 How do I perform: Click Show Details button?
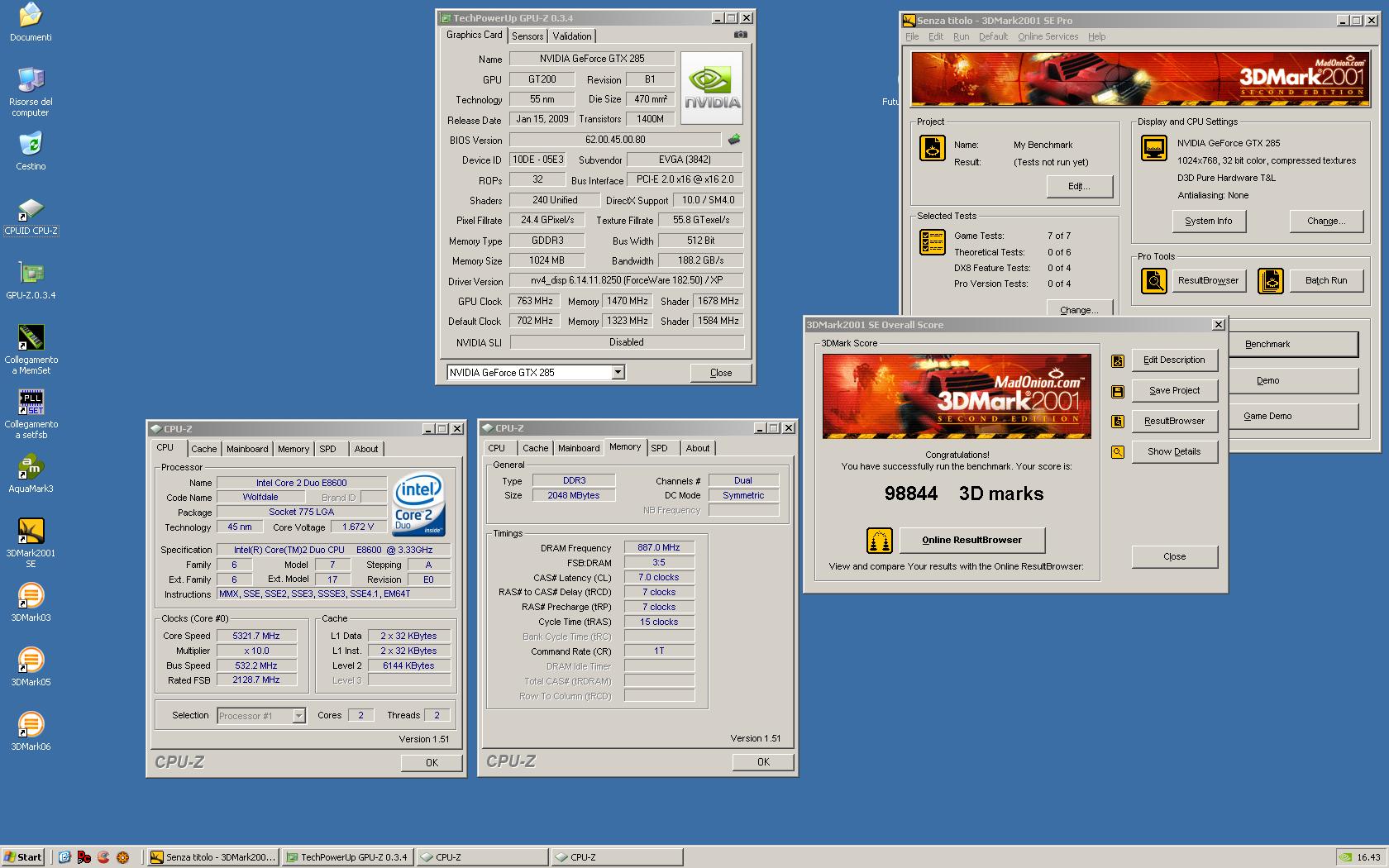(x=1174, y=452)
